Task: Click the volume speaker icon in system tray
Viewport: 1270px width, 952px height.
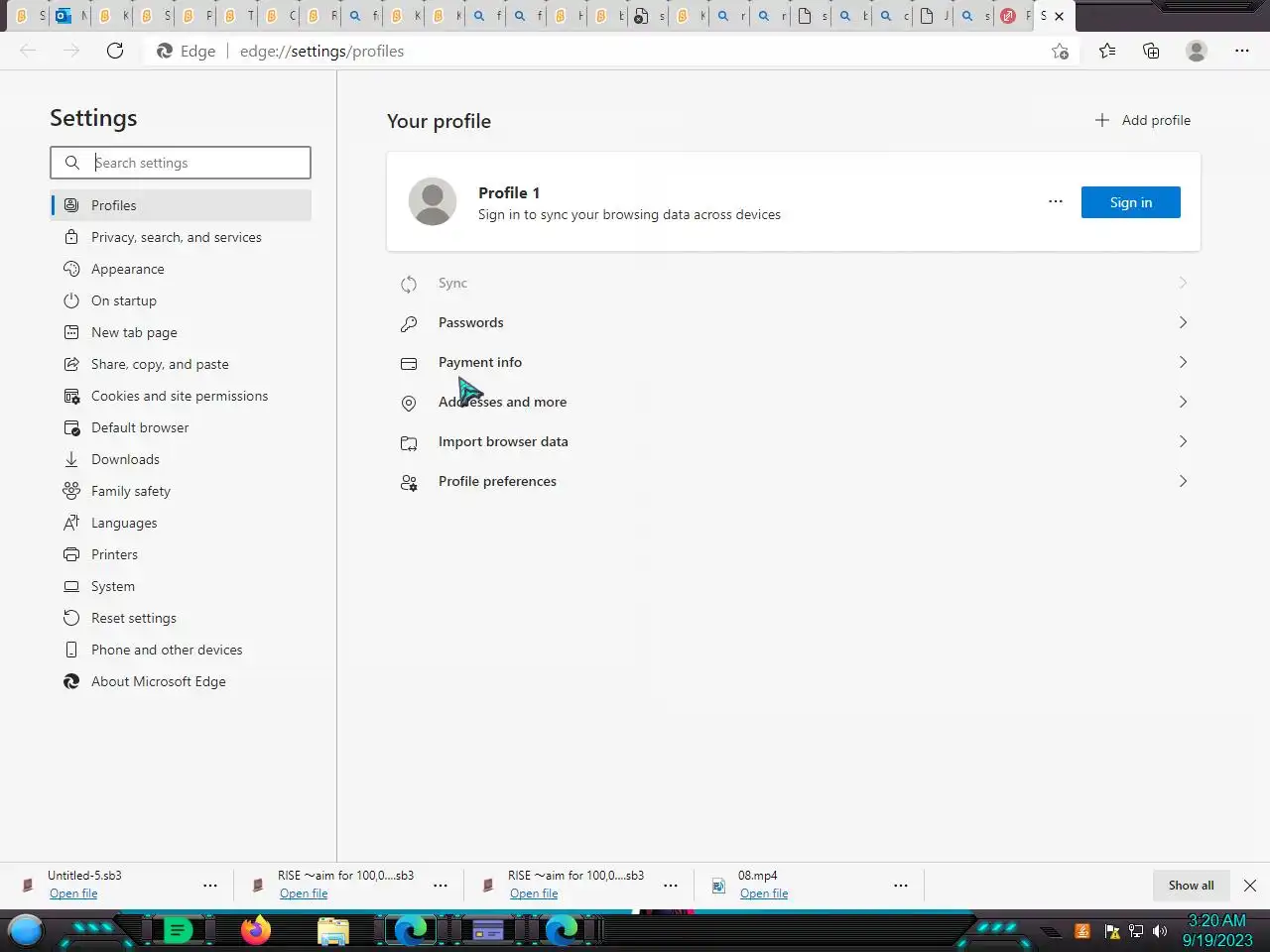Action: [1159, 931]
